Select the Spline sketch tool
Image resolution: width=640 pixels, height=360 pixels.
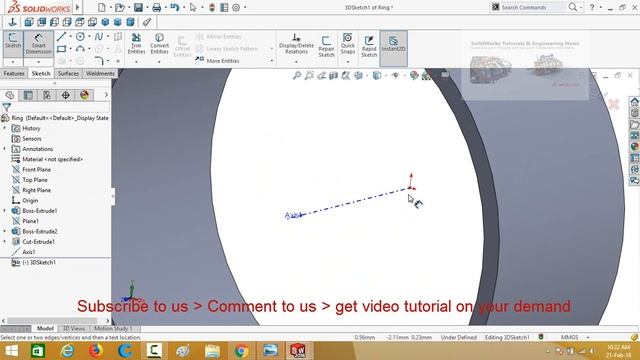(99, 37)
